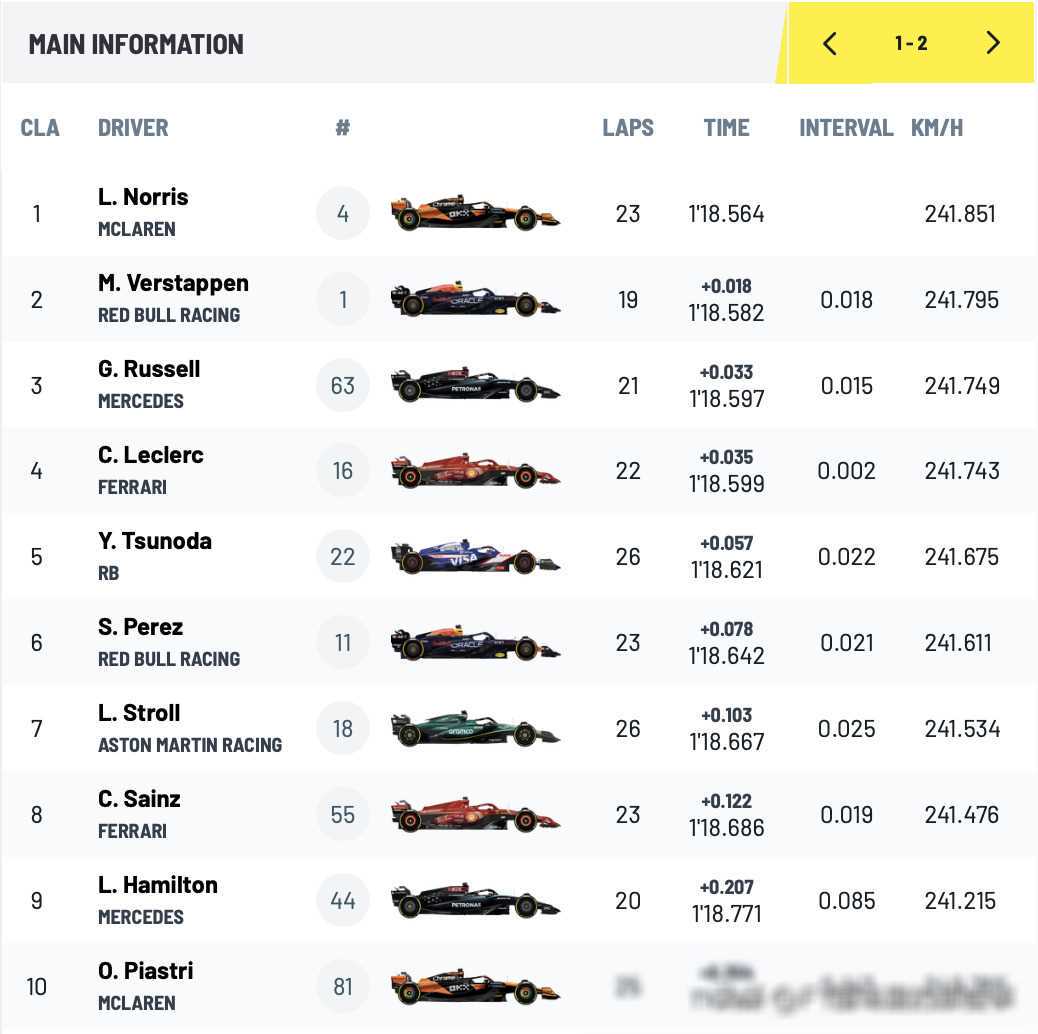Open S. Perez driver name
Viewport: 1038px width, 1034px height.
tap(141, 627)
